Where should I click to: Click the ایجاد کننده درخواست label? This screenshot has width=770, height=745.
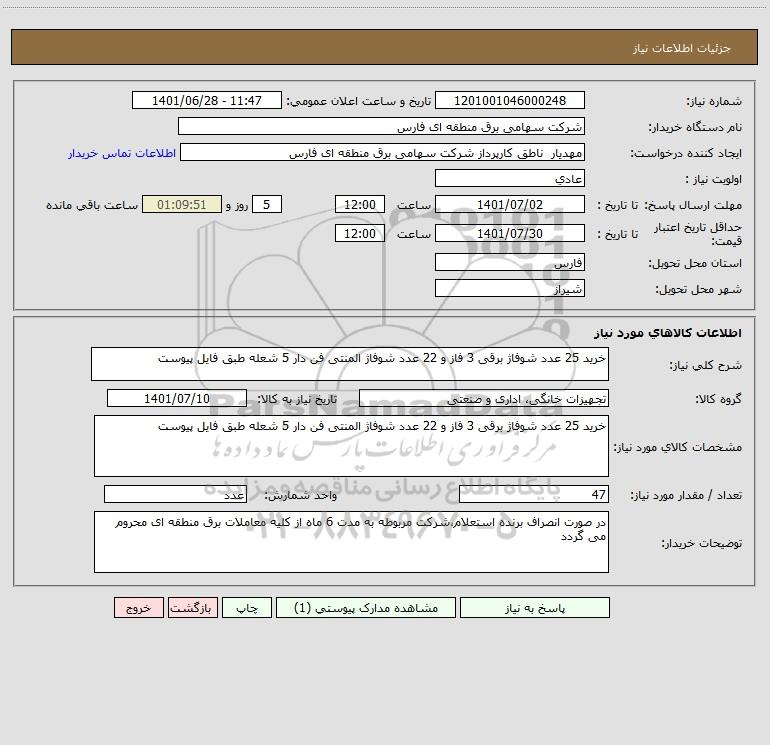pos(686,153)
